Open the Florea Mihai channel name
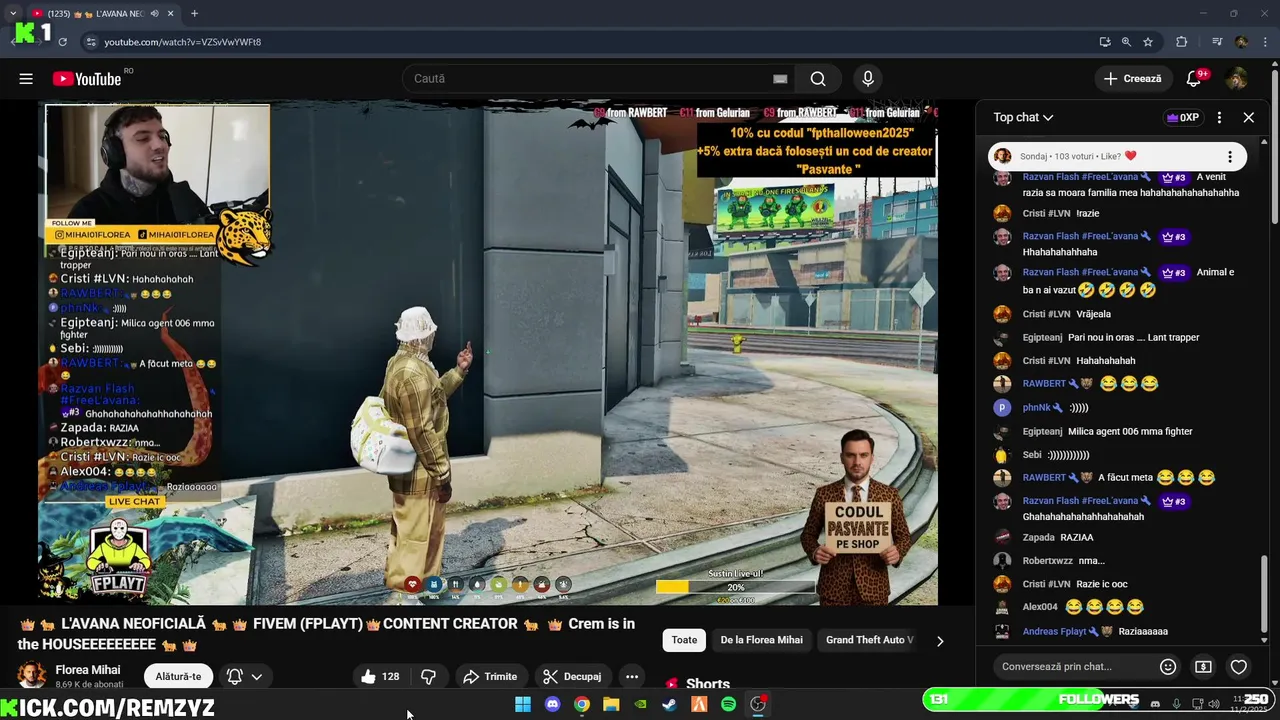Image resolution: width=1280 pixels, height=720 pixels. coord(88,670)
